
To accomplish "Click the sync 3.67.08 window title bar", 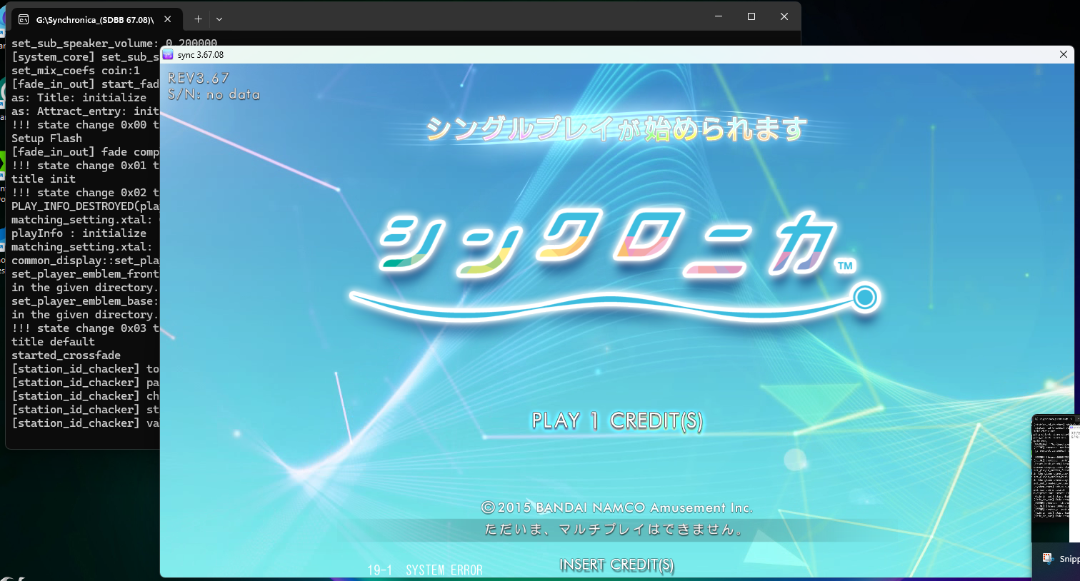I will (x=600, y=55).
